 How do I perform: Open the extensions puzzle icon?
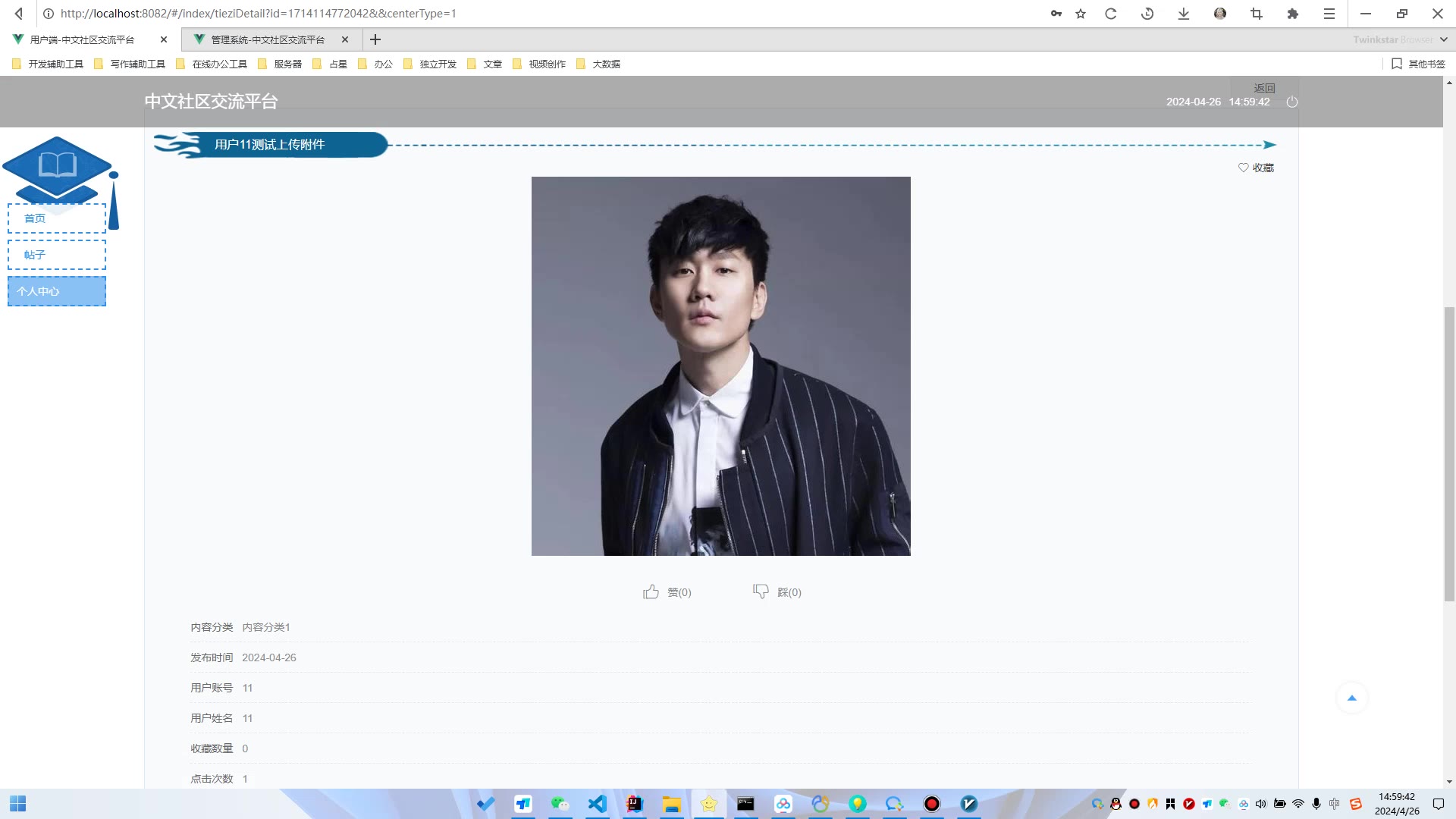[1293, 14]
